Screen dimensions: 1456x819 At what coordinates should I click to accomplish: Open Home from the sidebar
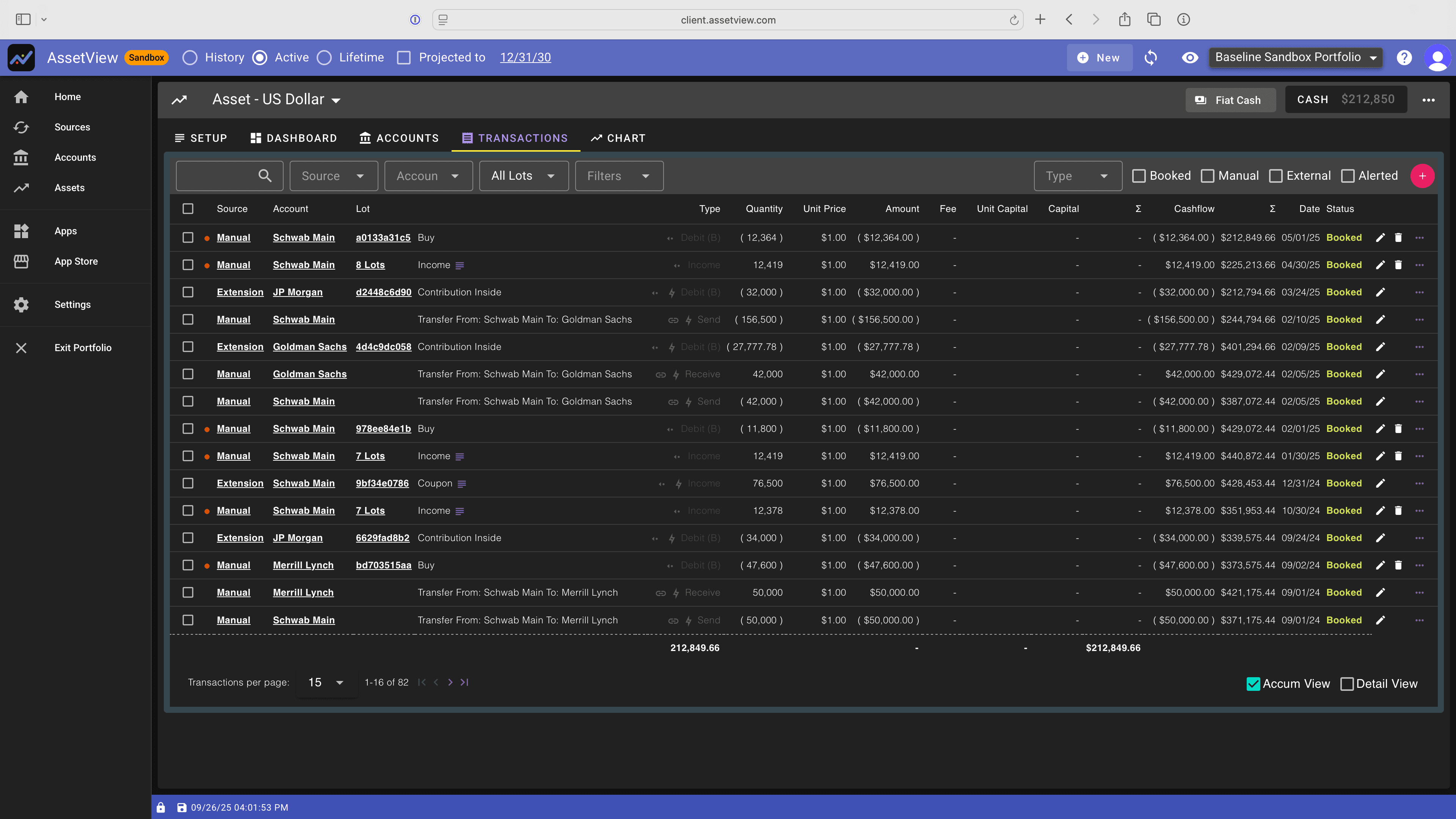[67, 97]
